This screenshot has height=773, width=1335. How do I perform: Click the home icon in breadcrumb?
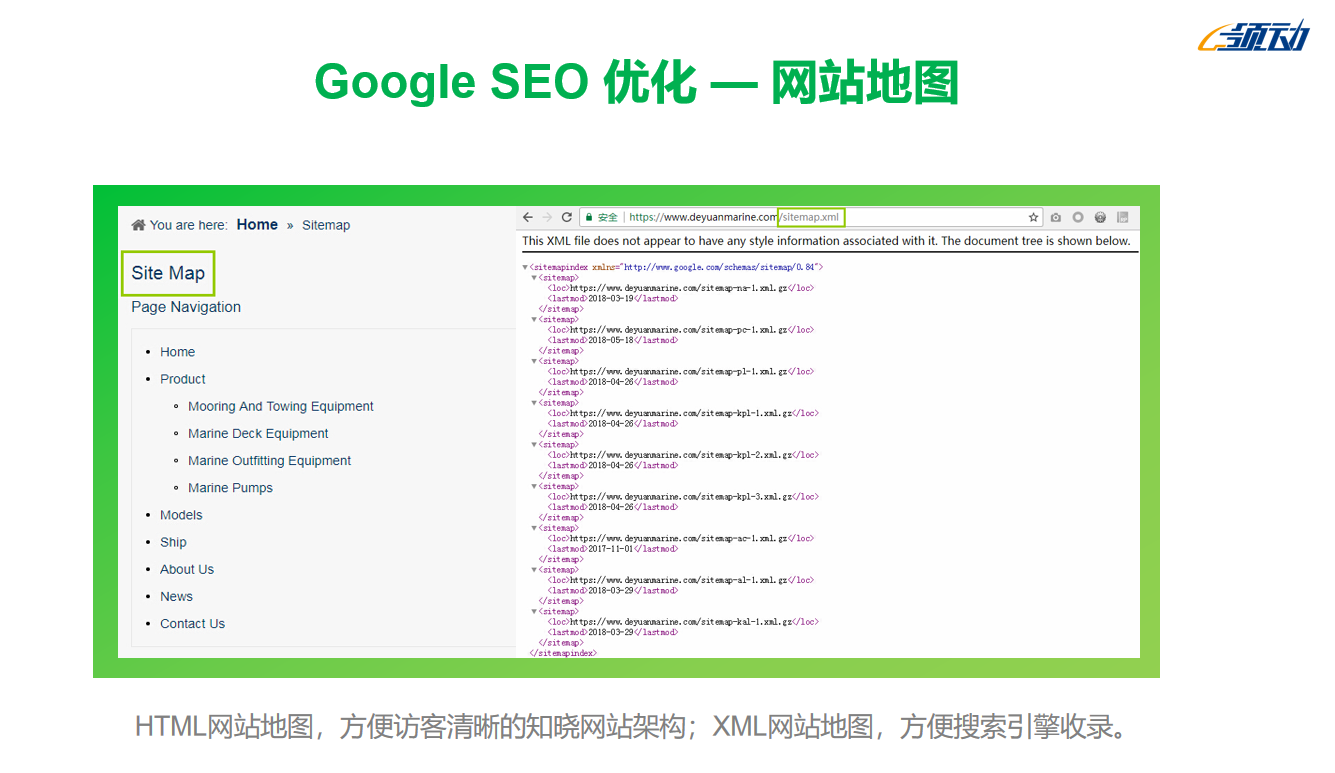[138, 225]
